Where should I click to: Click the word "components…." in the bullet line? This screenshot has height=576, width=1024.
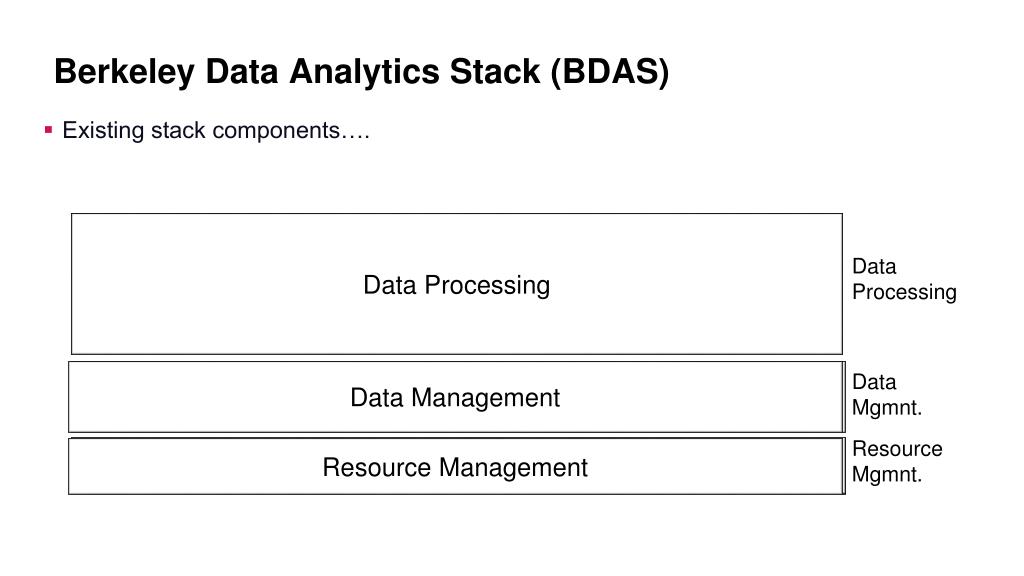(291, 131)
